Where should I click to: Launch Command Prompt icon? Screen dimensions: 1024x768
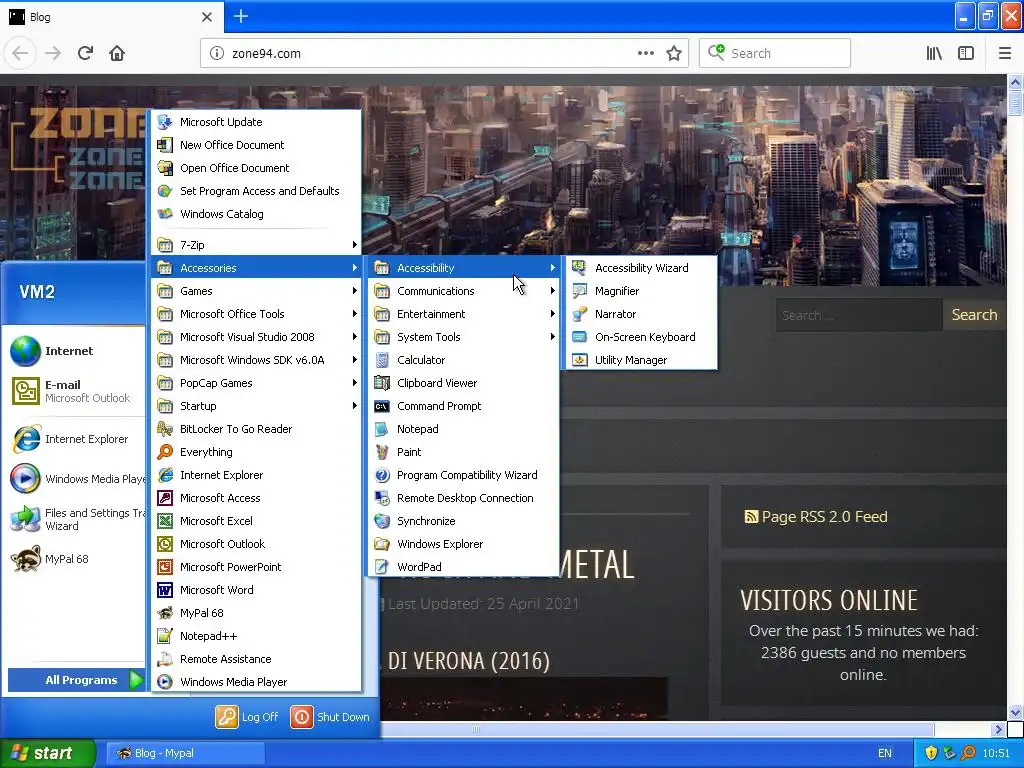pos(381,406)
